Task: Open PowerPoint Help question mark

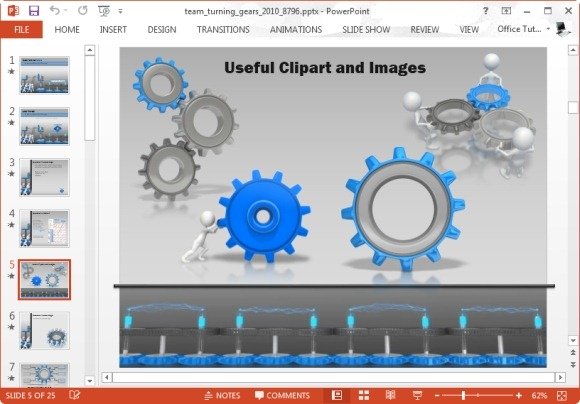Action: click(486, 11)
